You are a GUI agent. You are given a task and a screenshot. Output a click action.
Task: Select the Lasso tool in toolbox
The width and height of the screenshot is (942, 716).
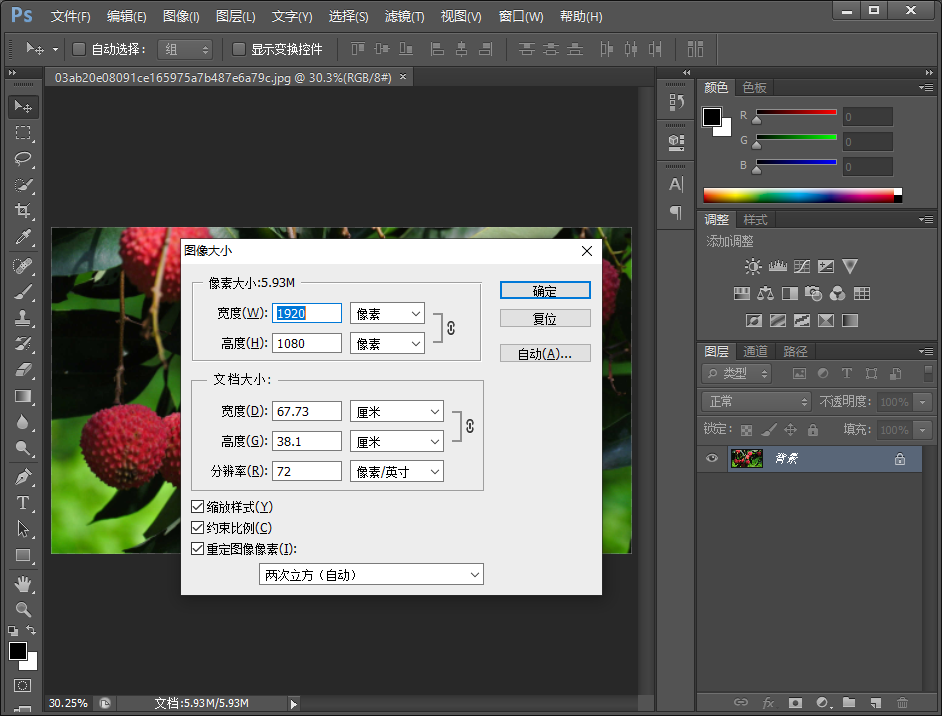pos(23,159)
